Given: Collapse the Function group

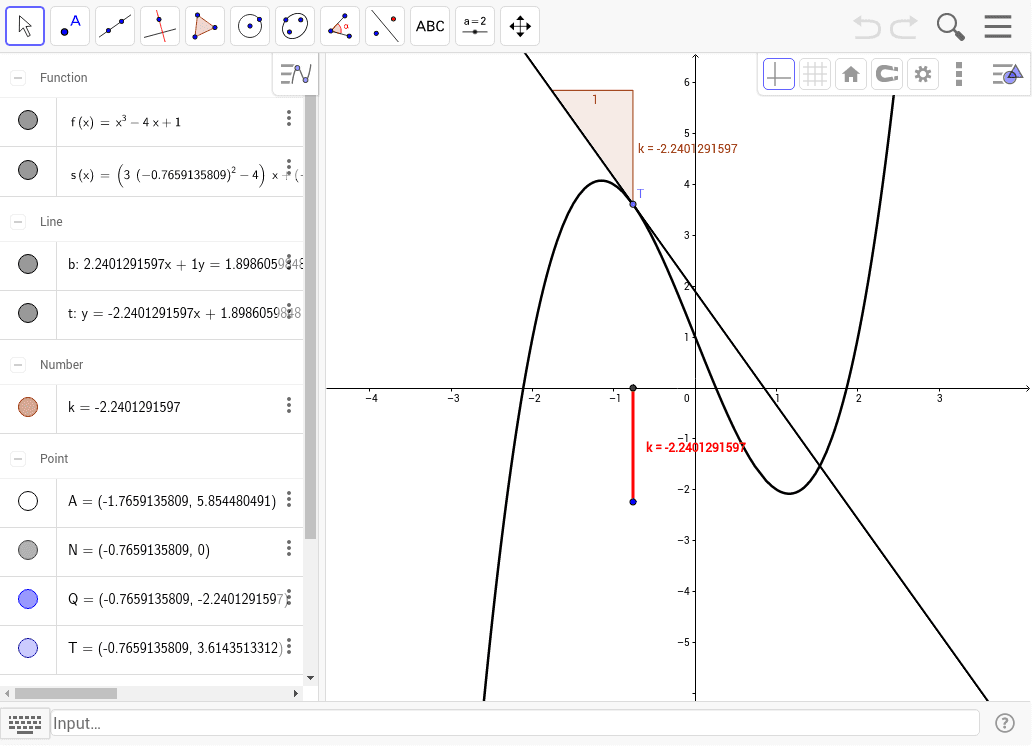Looking at the screenshot, I should click(x=18, y=78).
